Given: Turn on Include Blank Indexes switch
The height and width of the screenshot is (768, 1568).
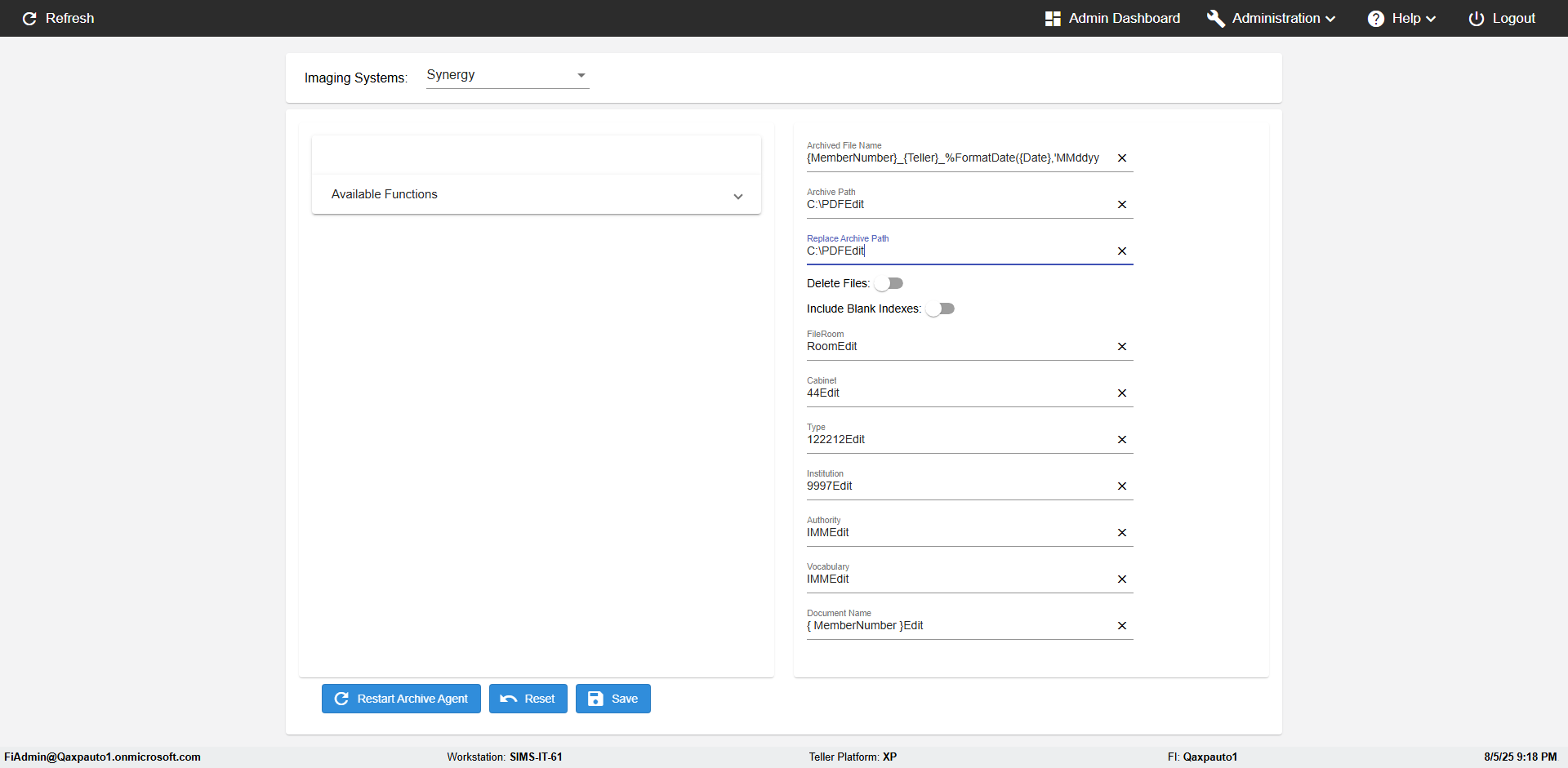Looking at the screenshot, I should (x=940, y=309).
